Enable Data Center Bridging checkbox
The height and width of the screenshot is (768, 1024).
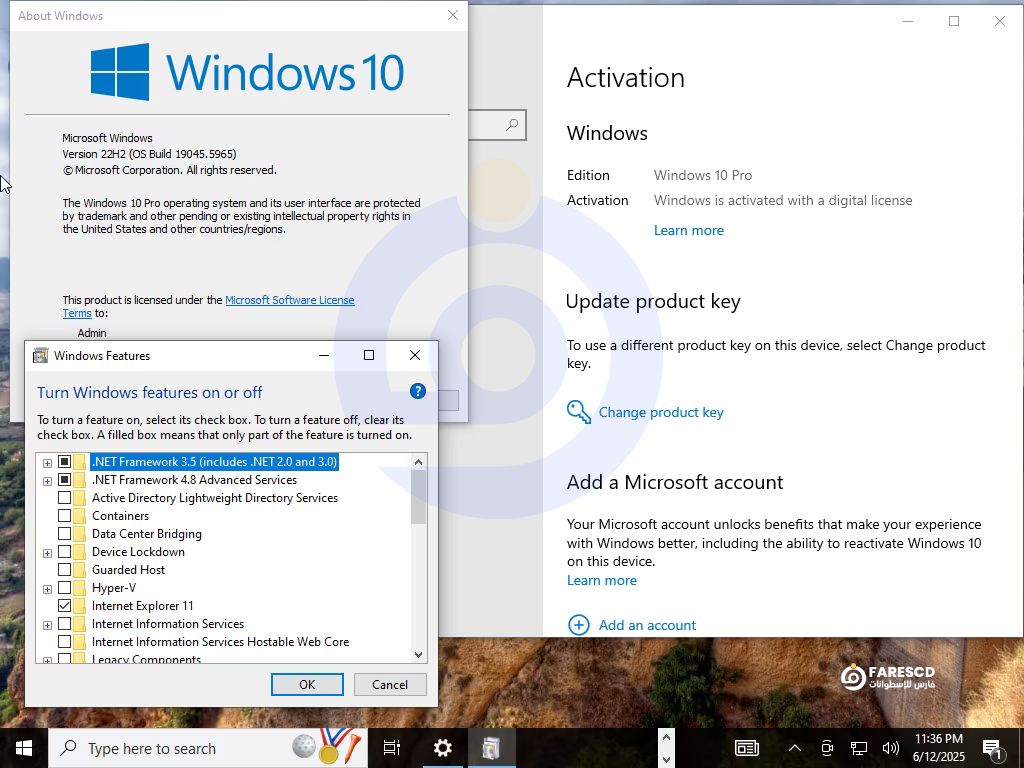pyautogui.click(x=64, y=534)
